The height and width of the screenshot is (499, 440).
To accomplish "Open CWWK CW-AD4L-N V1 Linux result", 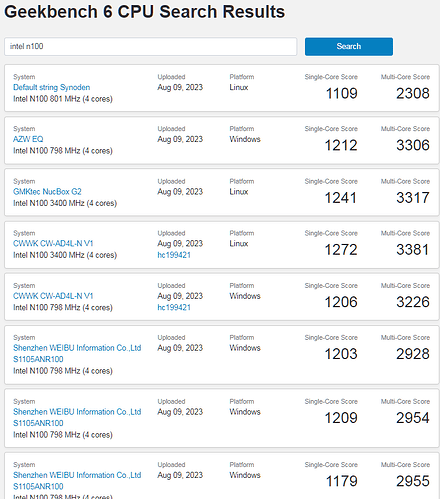I will tap(53, 244).
